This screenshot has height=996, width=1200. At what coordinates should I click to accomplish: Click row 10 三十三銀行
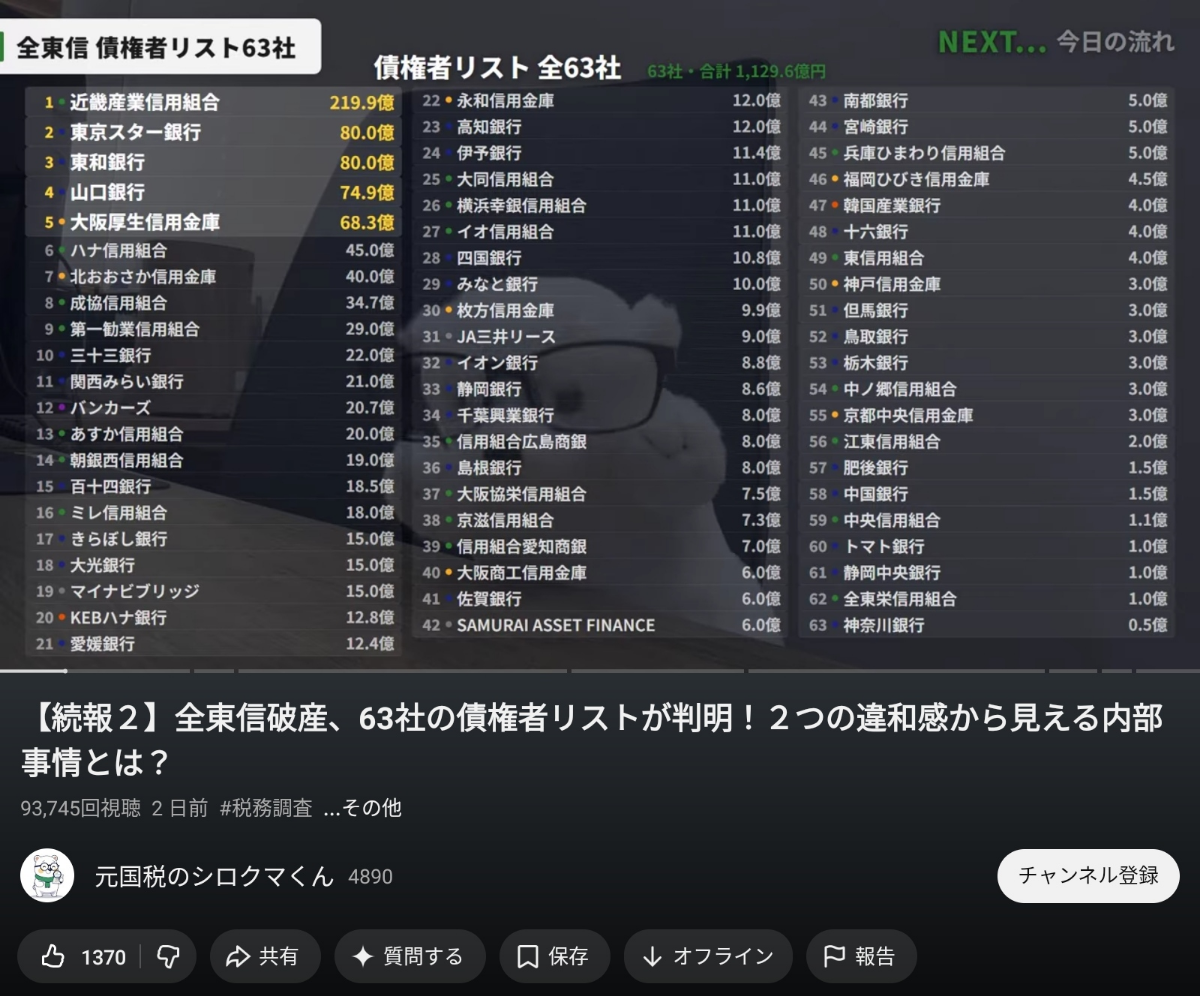click(213, 355)
